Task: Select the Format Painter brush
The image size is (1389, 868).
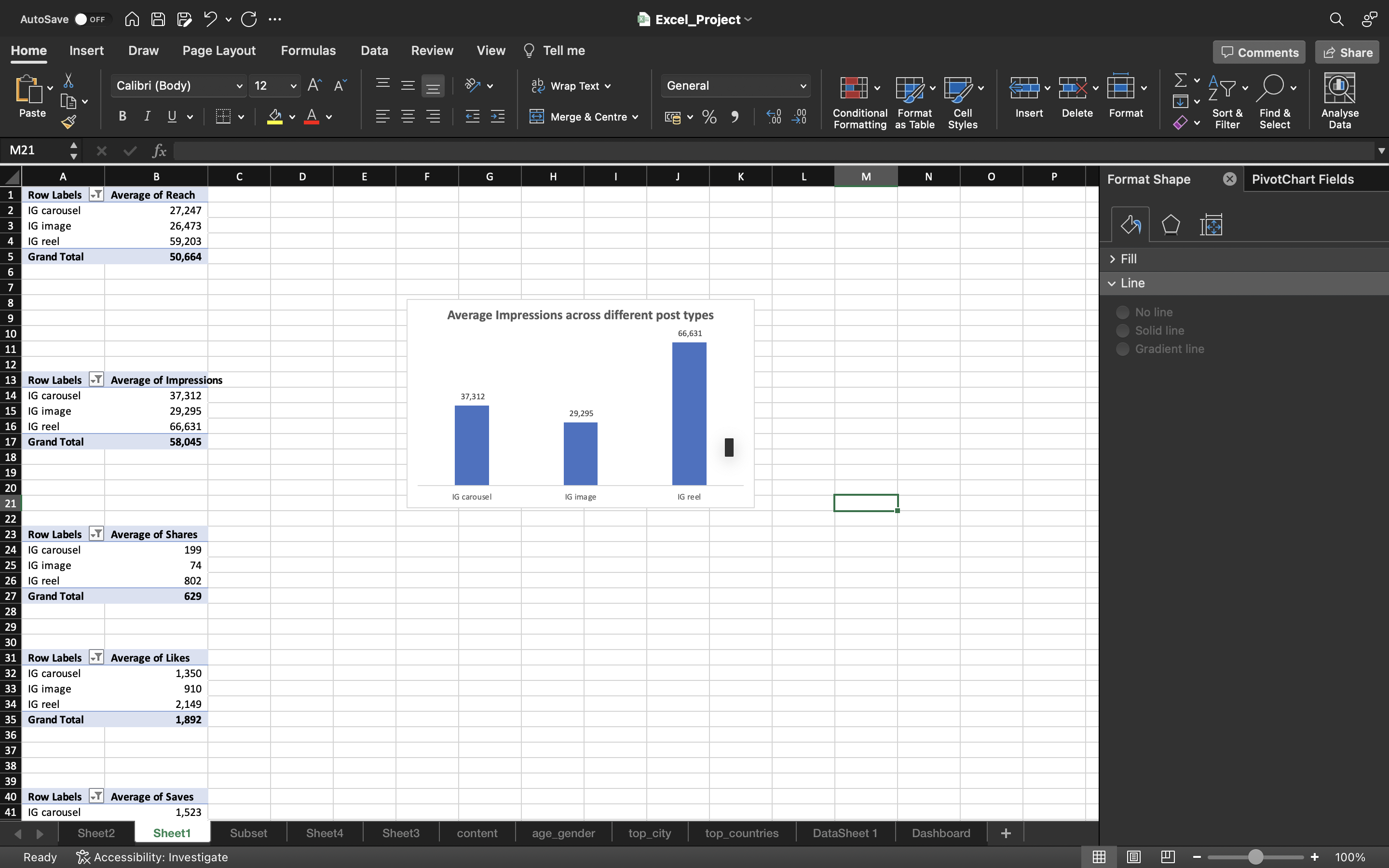Action: click(x=68, y=122)
